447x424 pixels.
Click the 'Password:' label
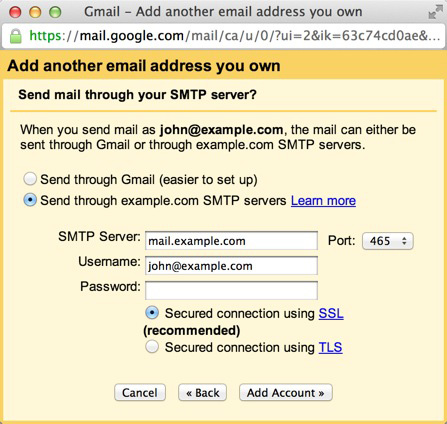click(110, 286)
